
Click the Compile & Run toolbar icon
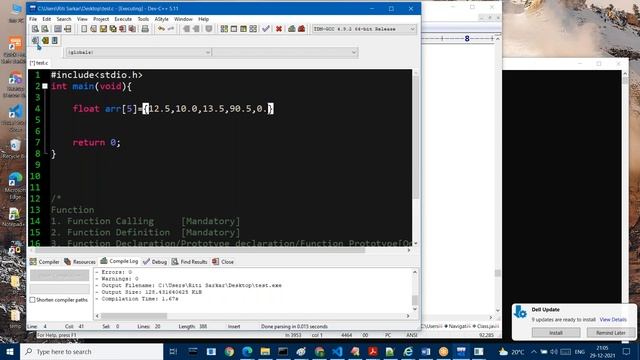243,29
